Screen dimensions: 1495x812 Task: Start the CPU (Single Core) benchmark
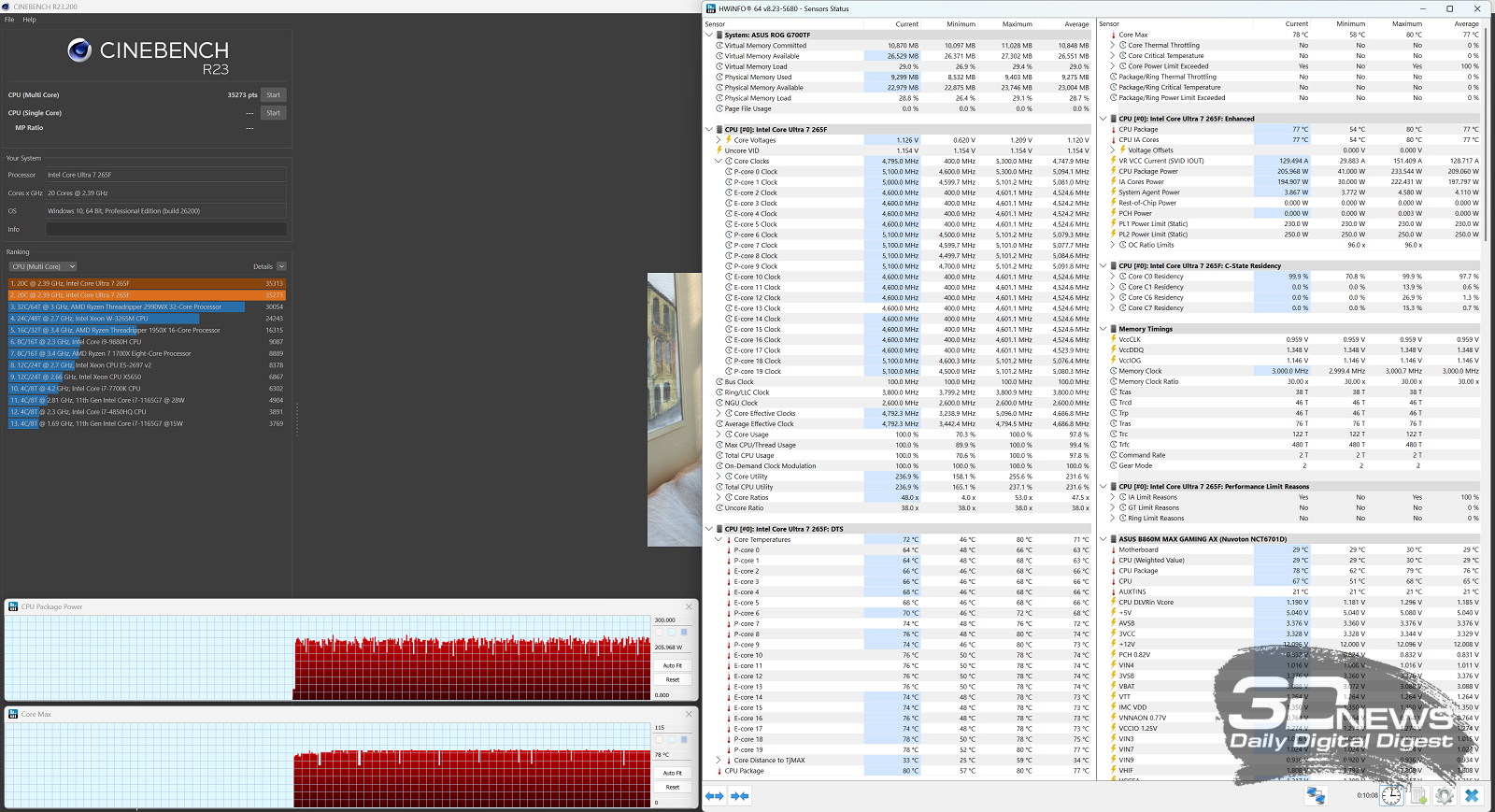point(273,113)
